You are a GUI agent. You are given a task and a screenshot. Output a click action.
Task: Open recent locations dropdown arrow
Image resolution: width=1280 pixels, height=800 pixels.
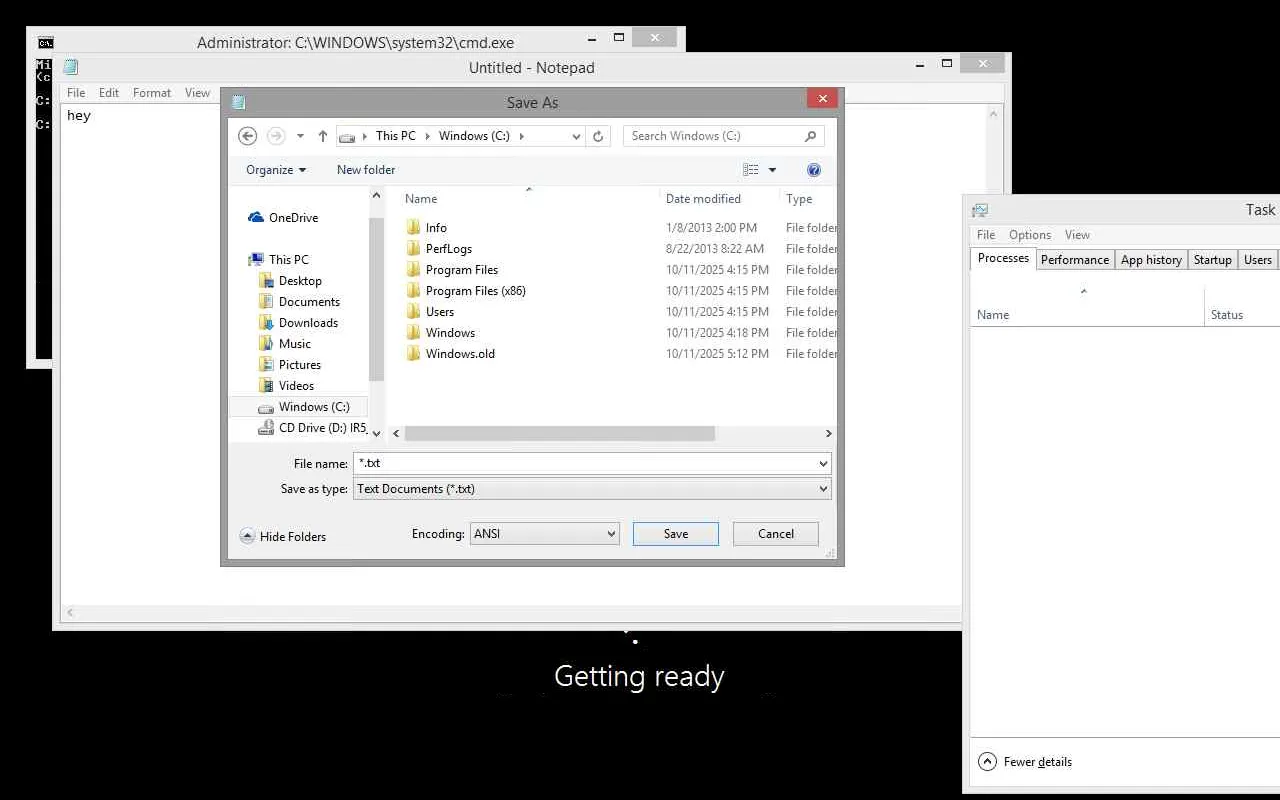coord(300,136)
